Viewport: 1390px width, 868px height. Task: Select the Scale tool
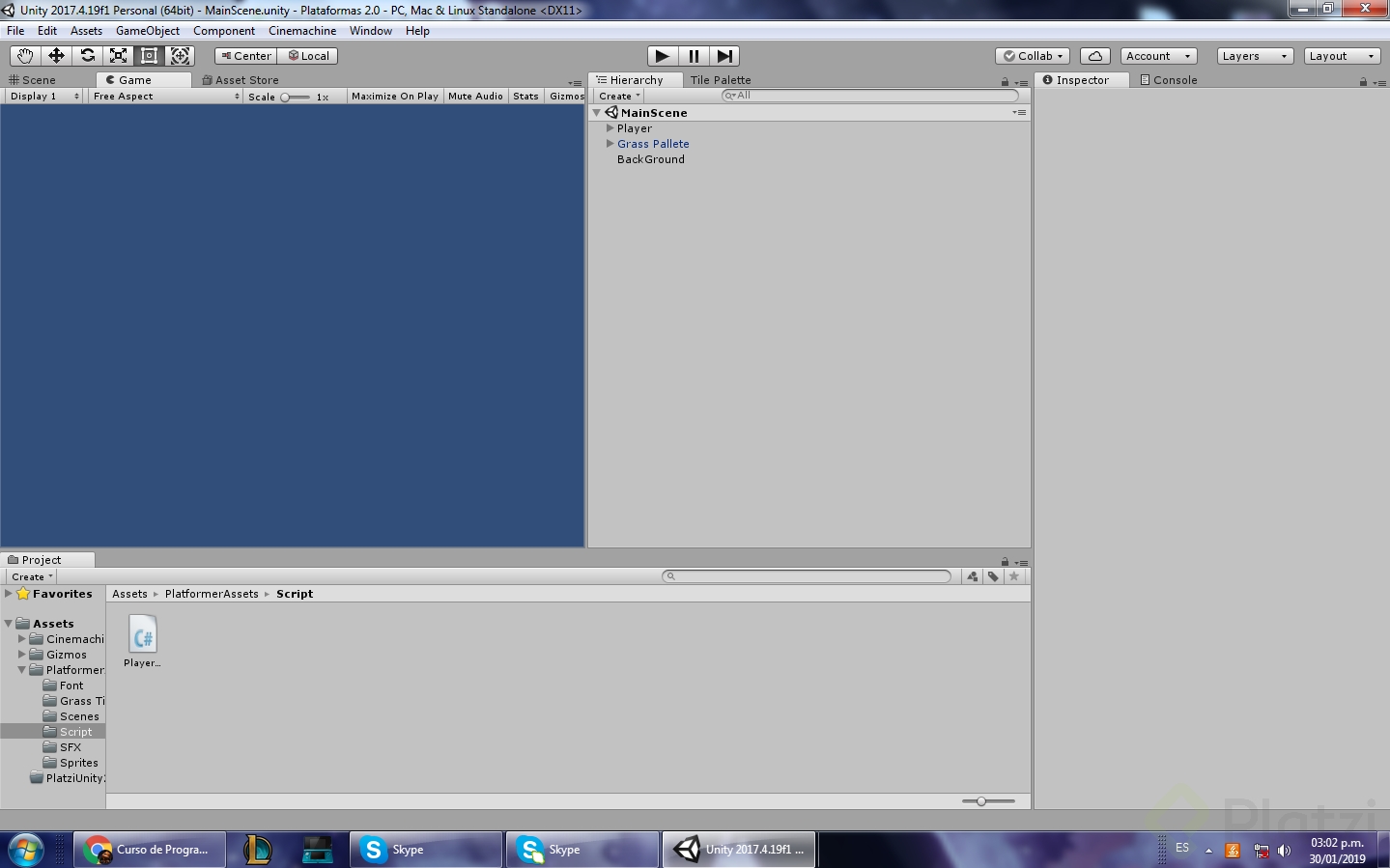[x=118, y=56]
